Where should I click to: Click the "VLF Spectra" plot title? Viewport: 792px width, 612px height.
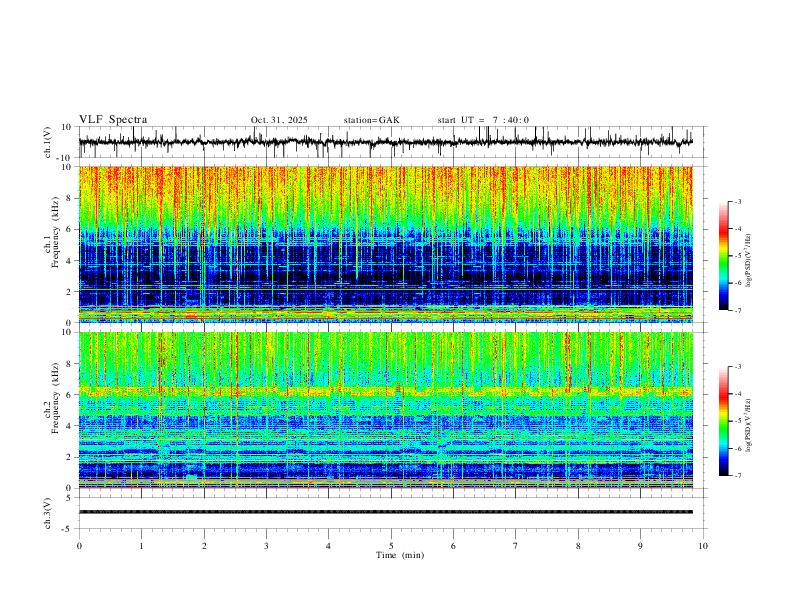point(113,120)
